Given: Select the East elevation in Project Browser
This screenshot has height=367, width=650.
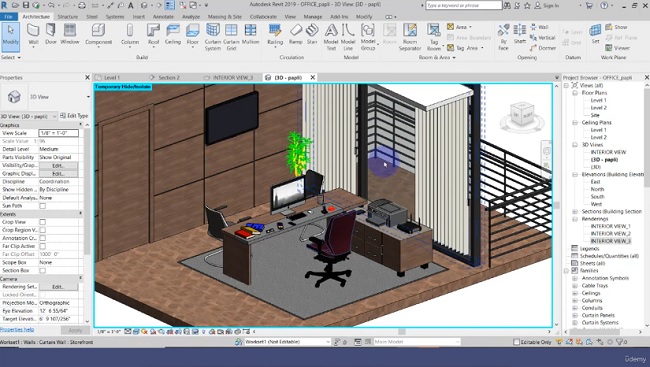Looking at the screenshot, I should pyautogui.click(x=595, y=182).
